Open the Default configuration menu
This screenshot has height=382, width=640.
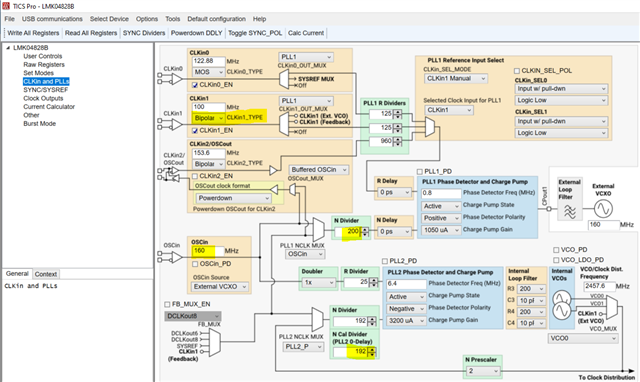pyautogui.click(x=216, y=19)
